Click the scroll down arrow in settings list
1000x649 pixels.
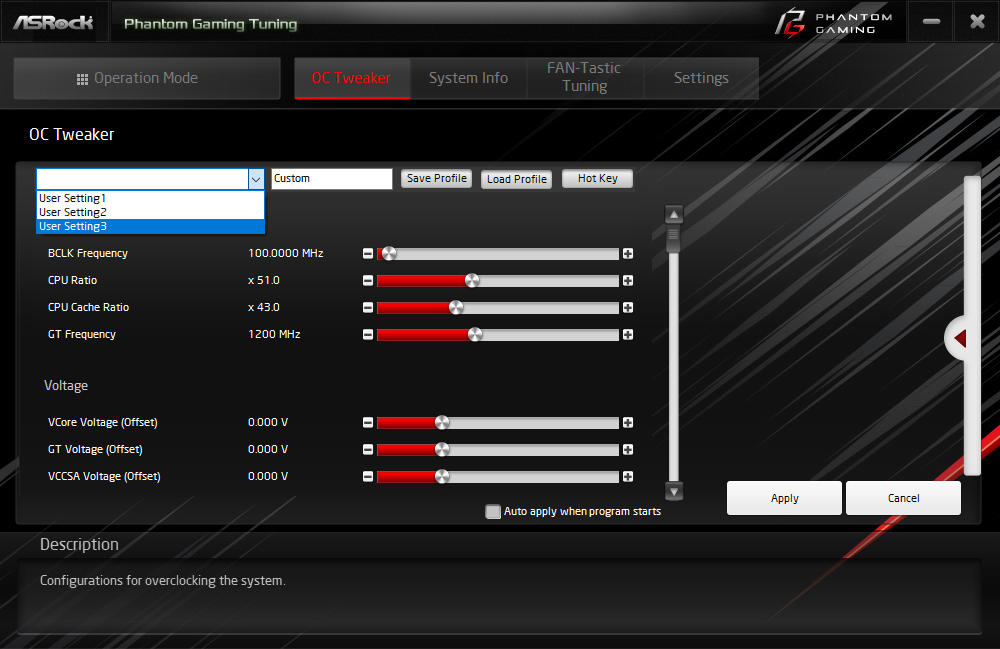(x=674, y=492)
